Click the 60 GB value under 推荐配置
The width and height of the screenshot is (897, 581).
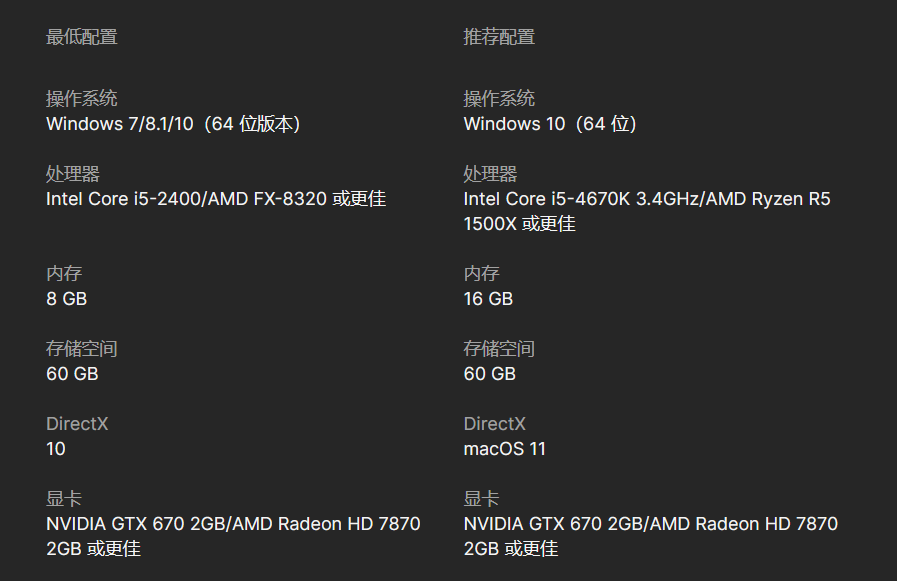[x=489, y=374]
